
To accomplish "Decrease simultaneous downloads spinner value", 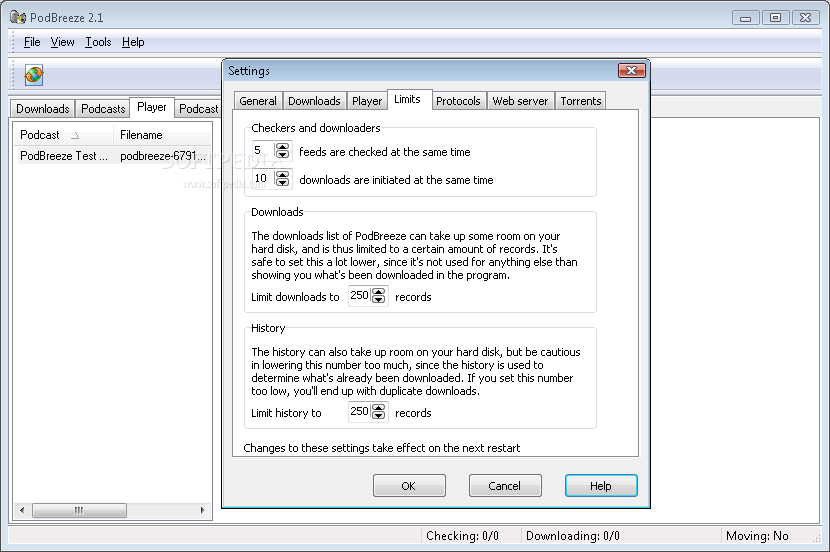I will click(283, 183).
